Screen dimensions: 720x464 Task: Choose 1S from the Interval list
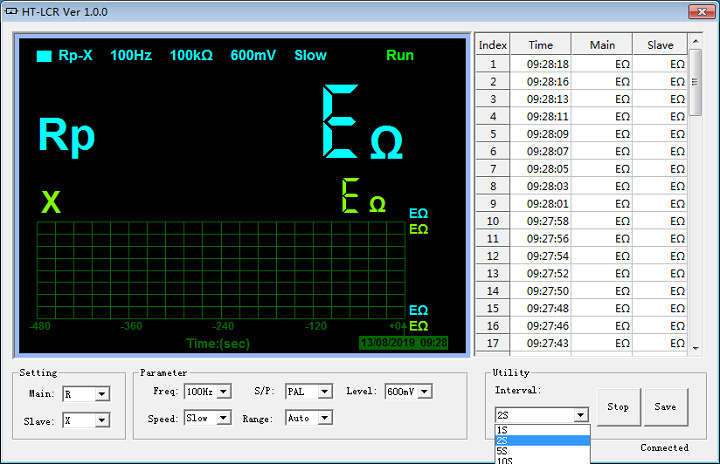click(542, 430)
